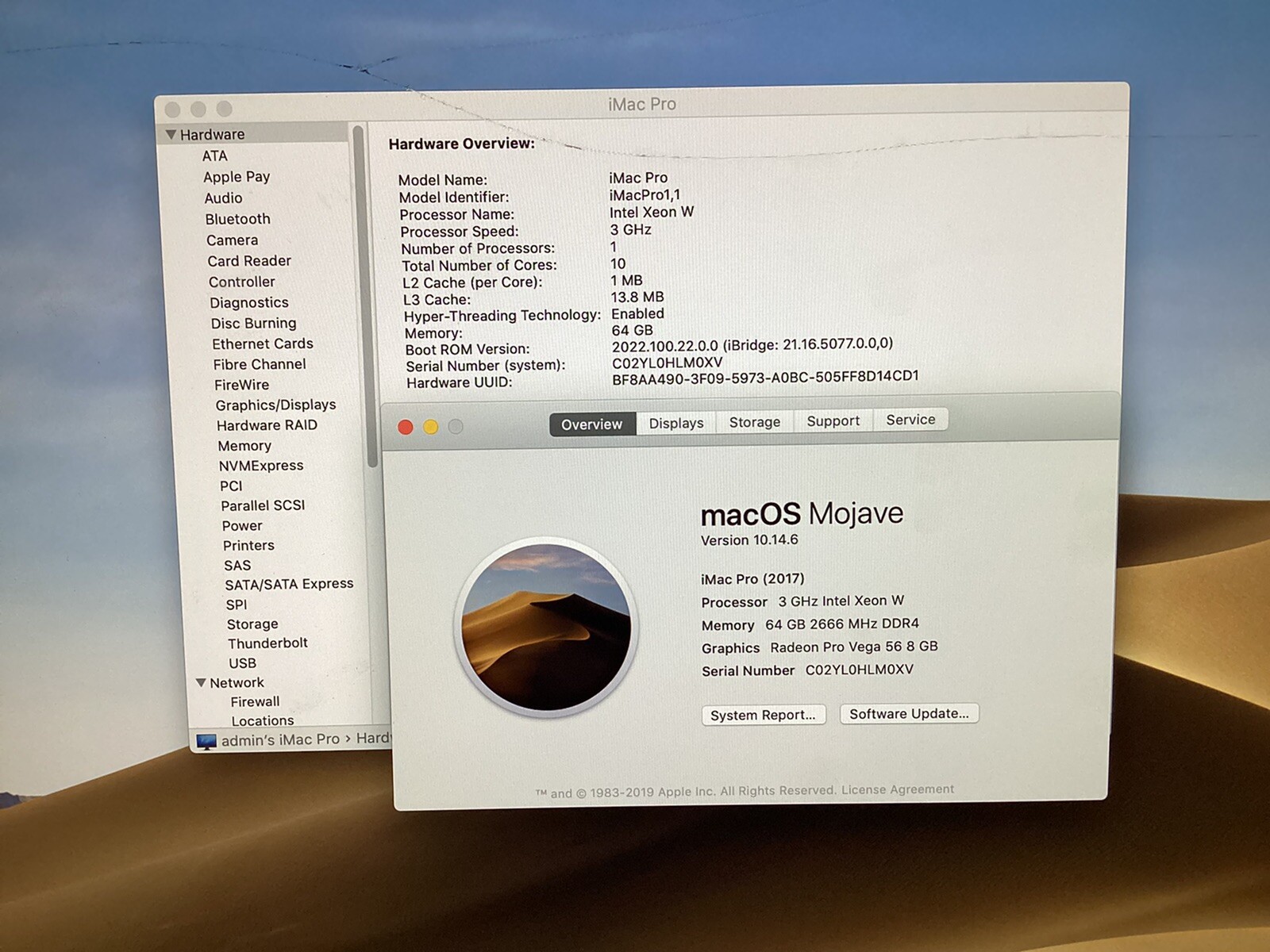This screenshot has width=1270, height=952.
Task: Select Storage in the Hardware sidebar list
Action: coord(252,624)
